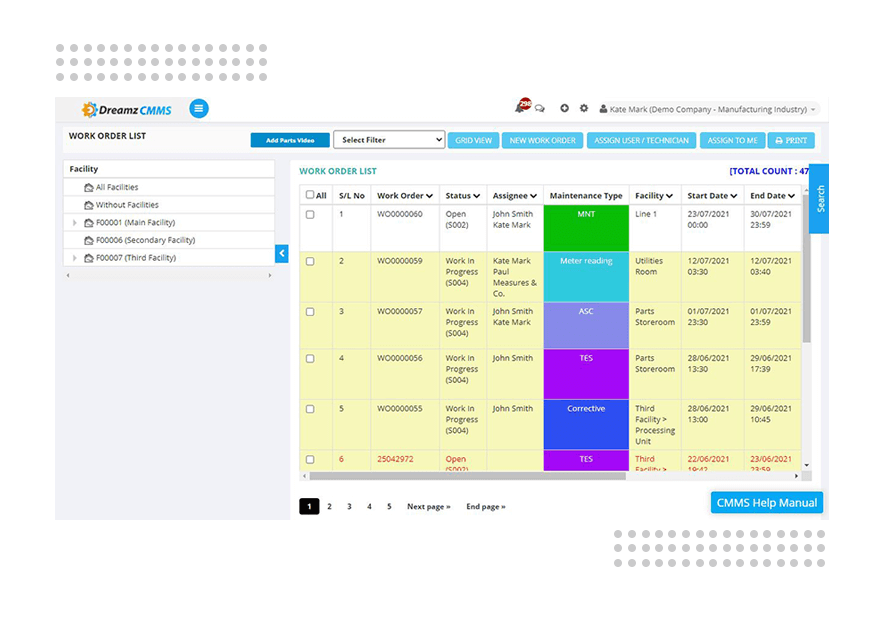879x617 pixels.
Task: Open the Select Filter dropdown
Action: coord(388,139)
